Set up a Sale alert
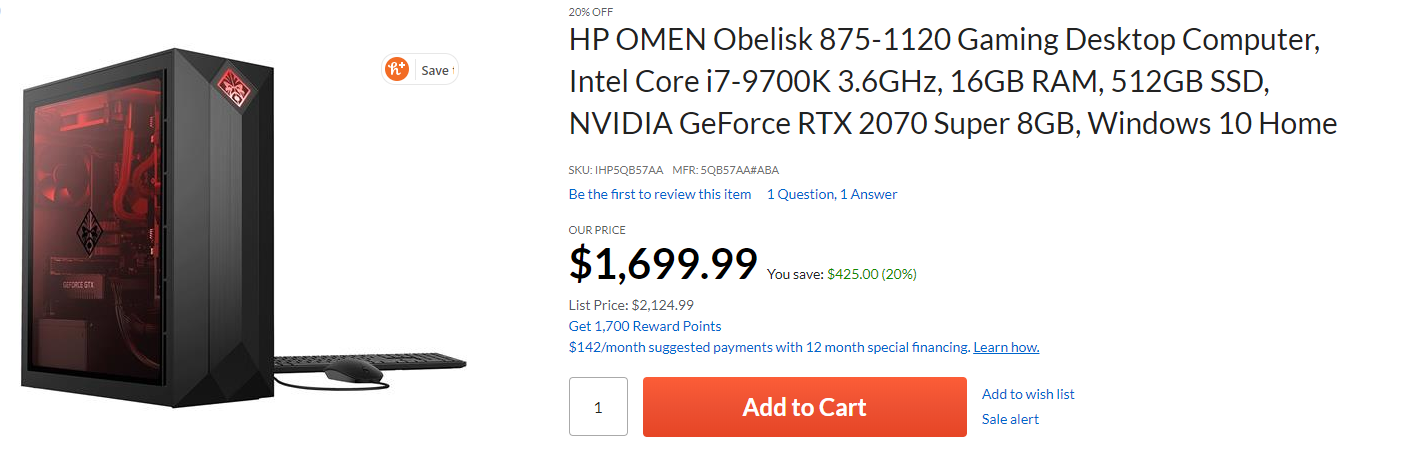This screenshot has width=1402, height=450. (1009, 419)
